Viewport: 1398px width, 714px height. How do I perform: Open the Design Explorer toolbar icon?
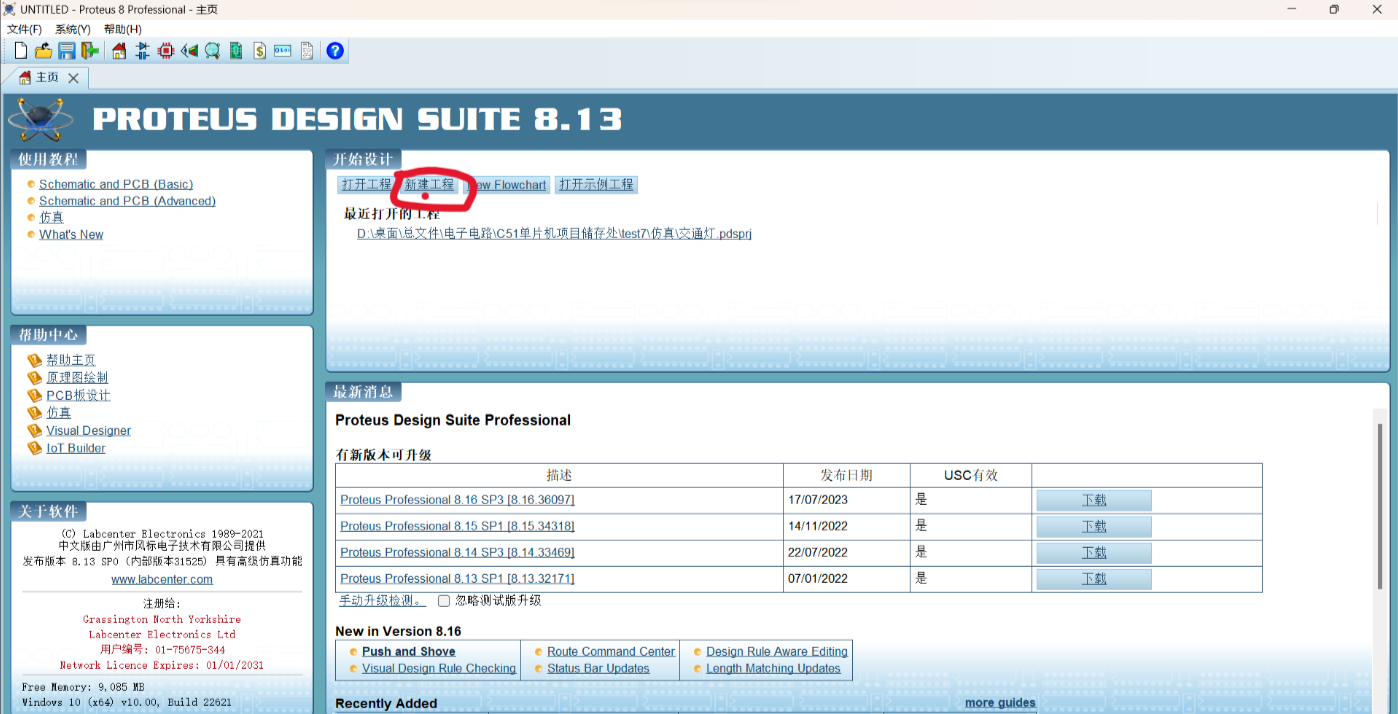(236, 51)
